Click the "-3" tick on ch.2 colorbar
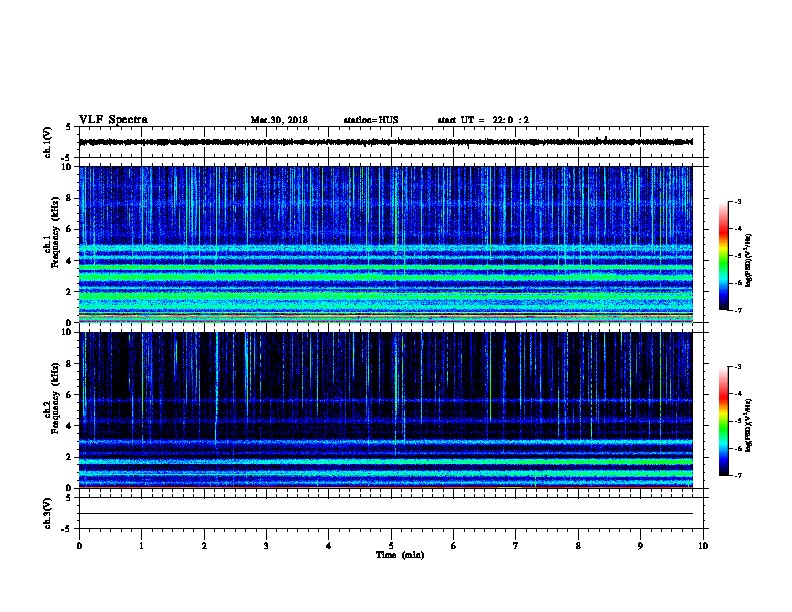Image resolution: width=792 pixels, height=612 pixels. (x=738, y=367)
